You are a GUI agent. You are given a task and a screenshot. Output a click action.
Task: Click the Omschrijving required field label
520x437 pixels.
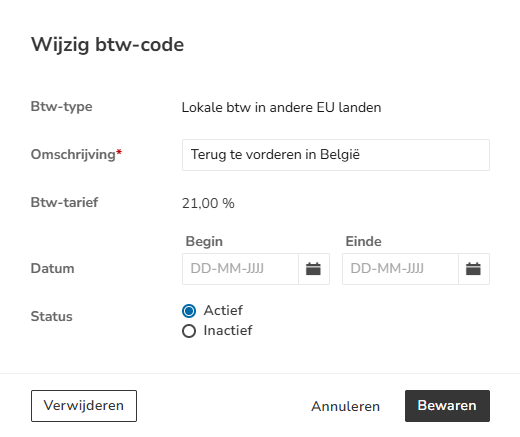point(76,155)
